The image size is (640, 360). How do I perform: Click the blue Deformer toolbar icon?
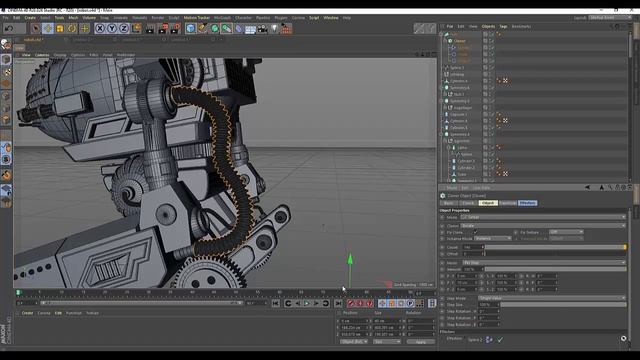coord(239,28)
